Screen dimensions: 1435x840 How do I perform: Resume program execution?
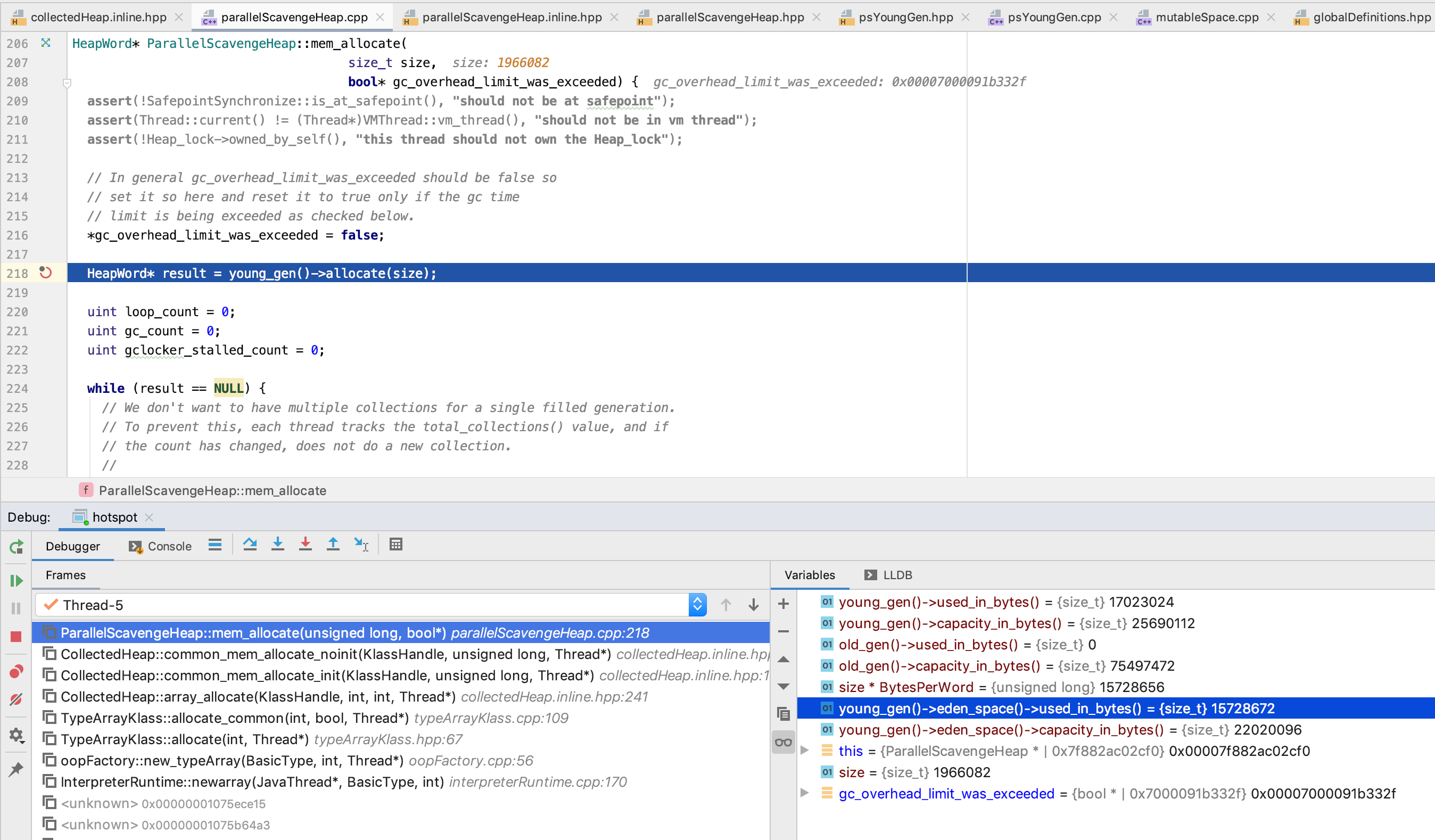tap(16, 580)
